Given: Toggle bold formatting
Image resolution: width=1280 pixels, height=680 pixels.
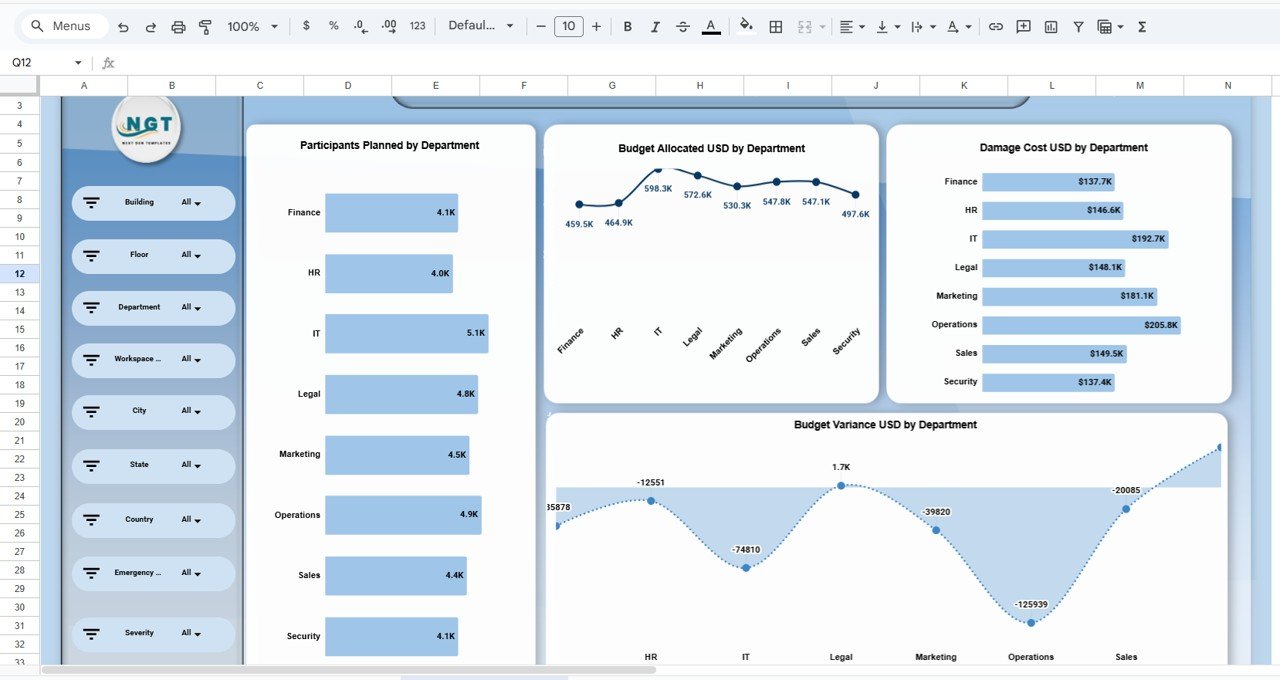Looking at the screenshot, I should click(627, 26).
